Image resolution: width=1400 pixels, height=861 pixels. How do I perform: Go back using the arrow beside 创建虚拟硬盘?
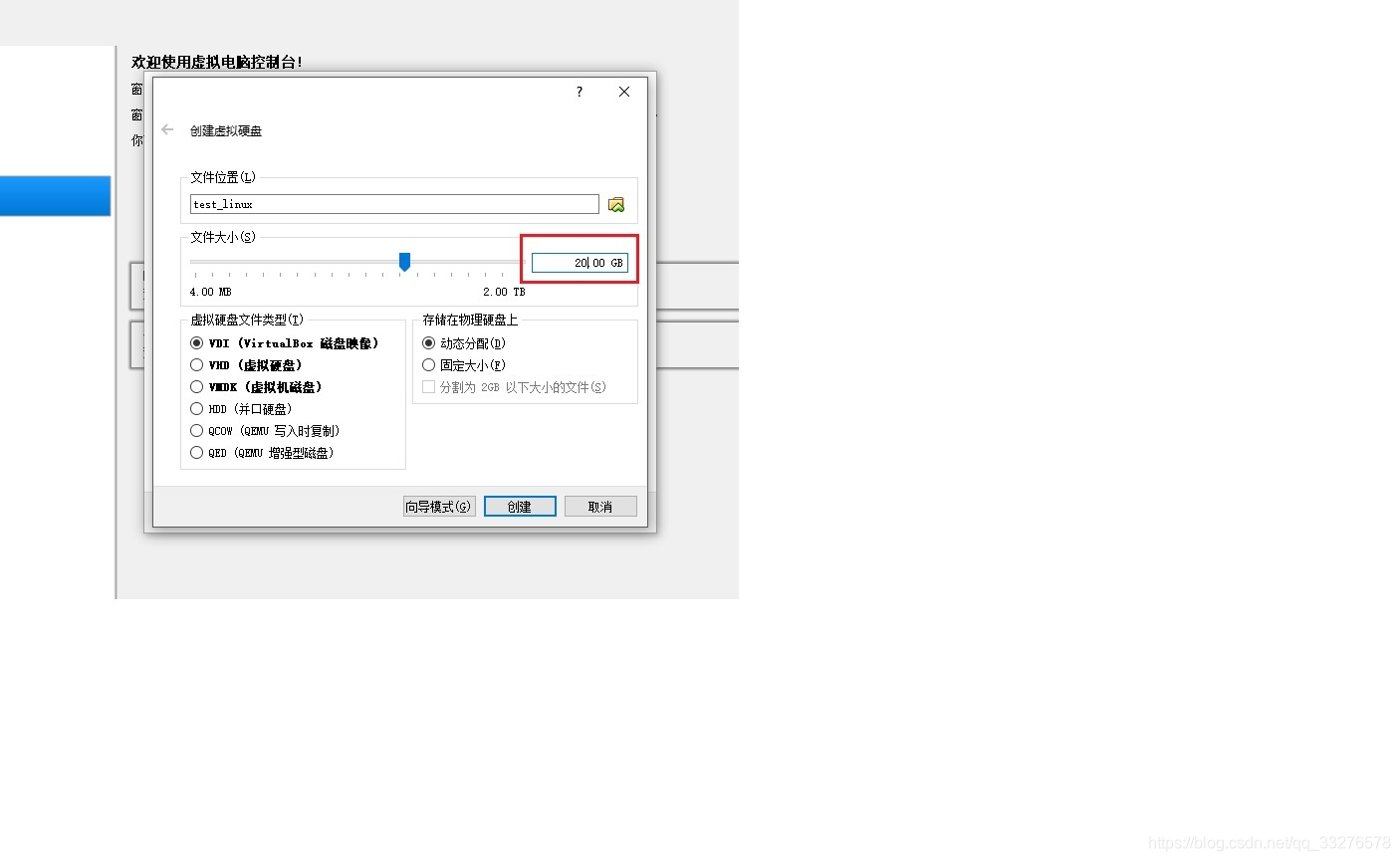pyautogui.click(x=167, y=129)
